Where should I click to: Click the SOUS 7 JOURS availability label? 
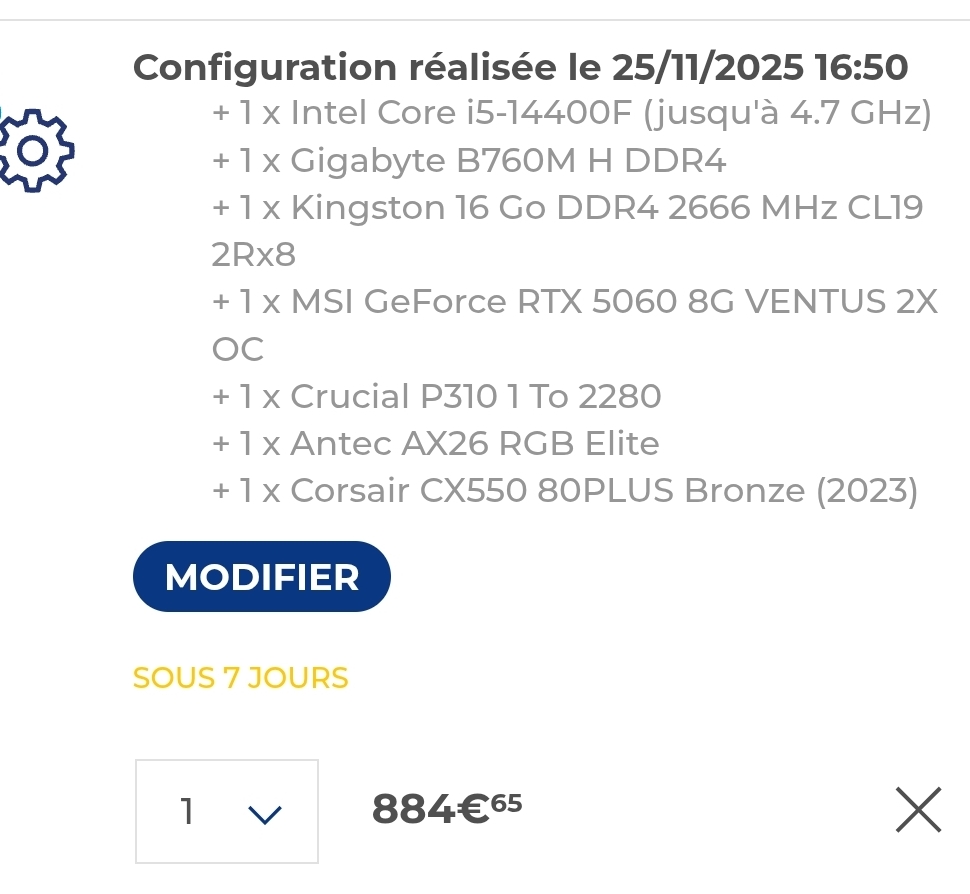pyautogui.click(x=241, y=678)
